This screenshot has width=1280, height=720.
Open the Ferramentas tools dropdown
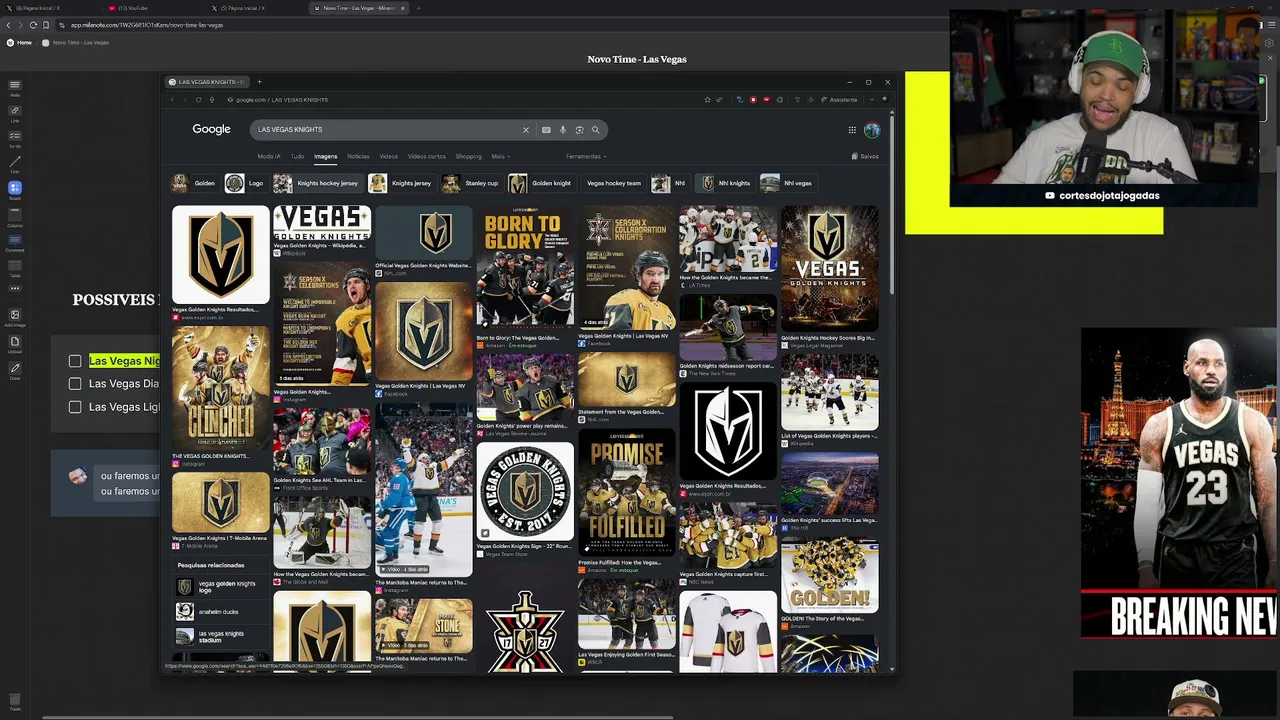click(x=586, y=156)
